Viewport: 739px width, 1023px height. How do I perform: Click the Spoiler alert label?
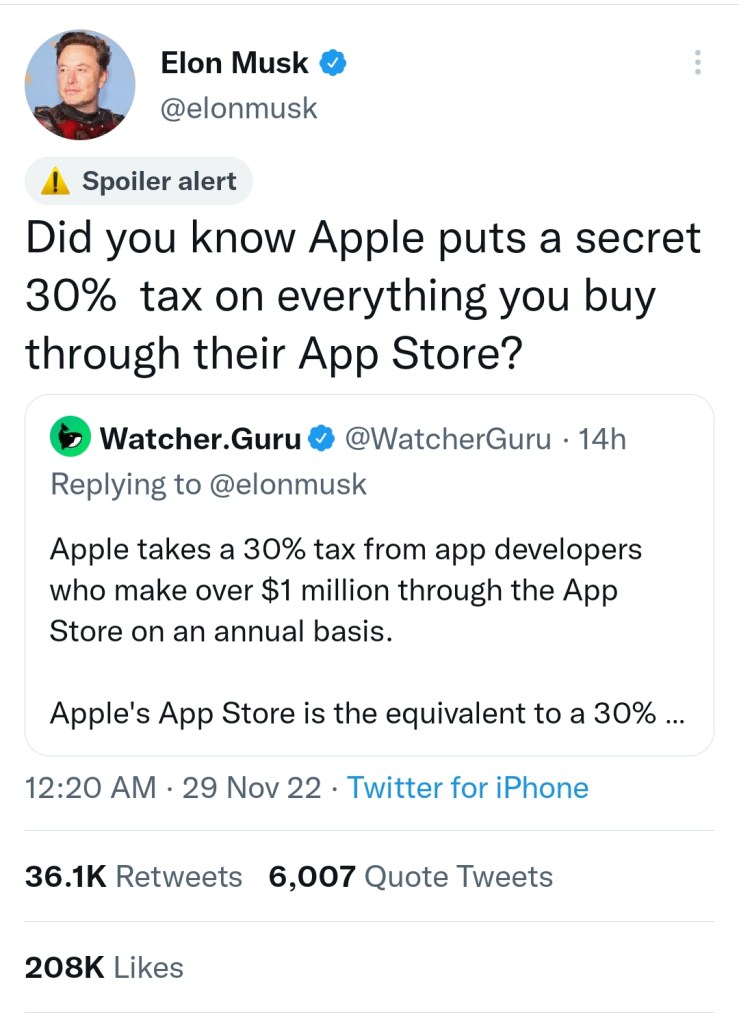[x=158, y=181]
